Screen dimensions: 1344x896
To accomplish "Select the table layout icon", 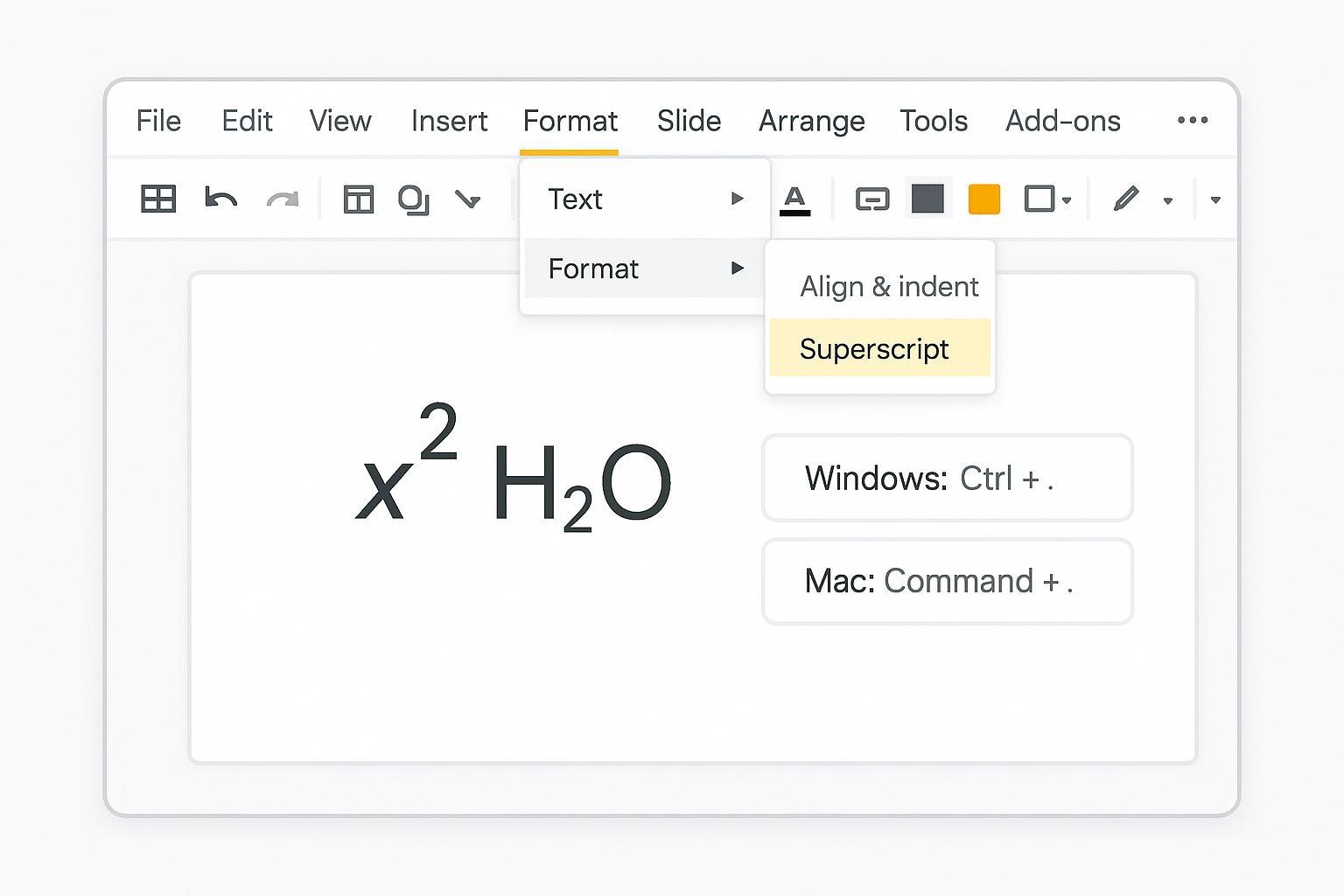I will click(359, 199).
